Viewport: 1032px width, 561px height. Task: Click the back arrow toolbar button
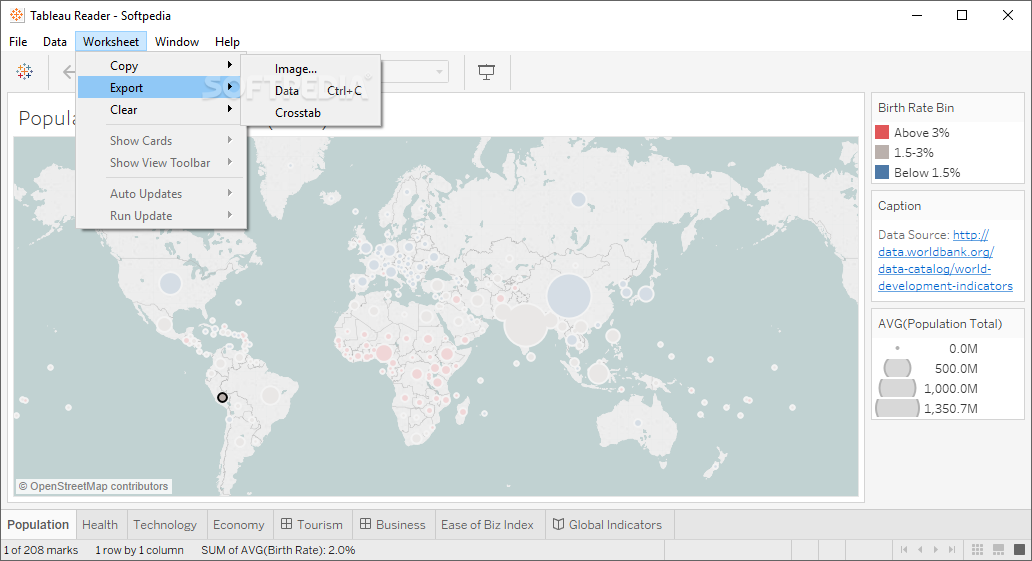68,71
